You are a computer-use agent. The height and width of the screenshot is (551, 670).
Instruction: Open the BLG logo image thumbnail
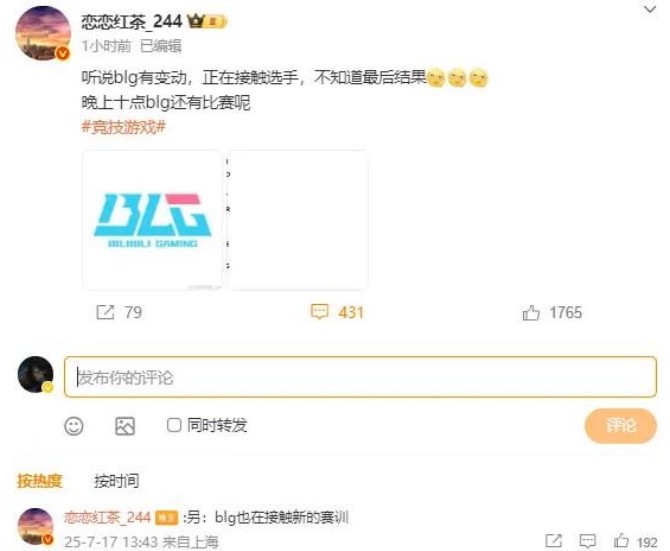tap(153, 220)
